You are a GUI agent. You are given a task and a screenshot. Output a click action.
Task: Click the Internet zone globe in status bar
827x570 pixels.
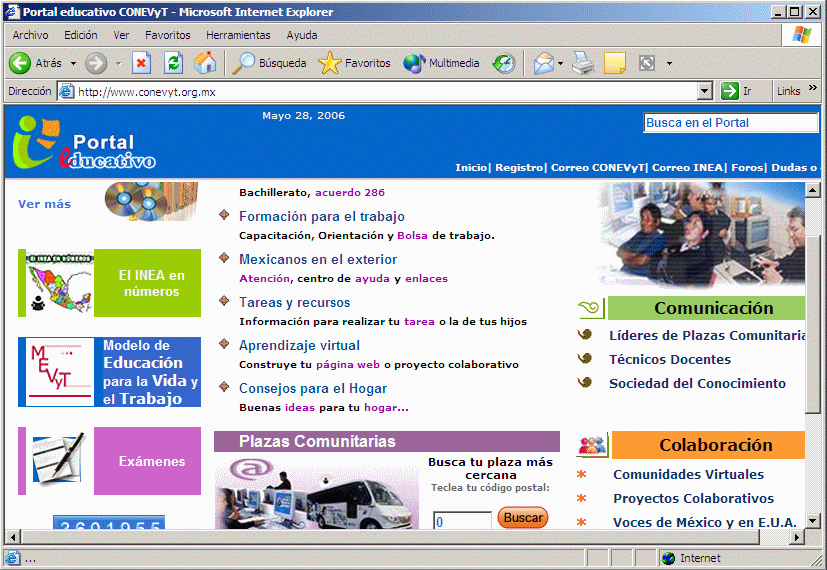(668, 558)
